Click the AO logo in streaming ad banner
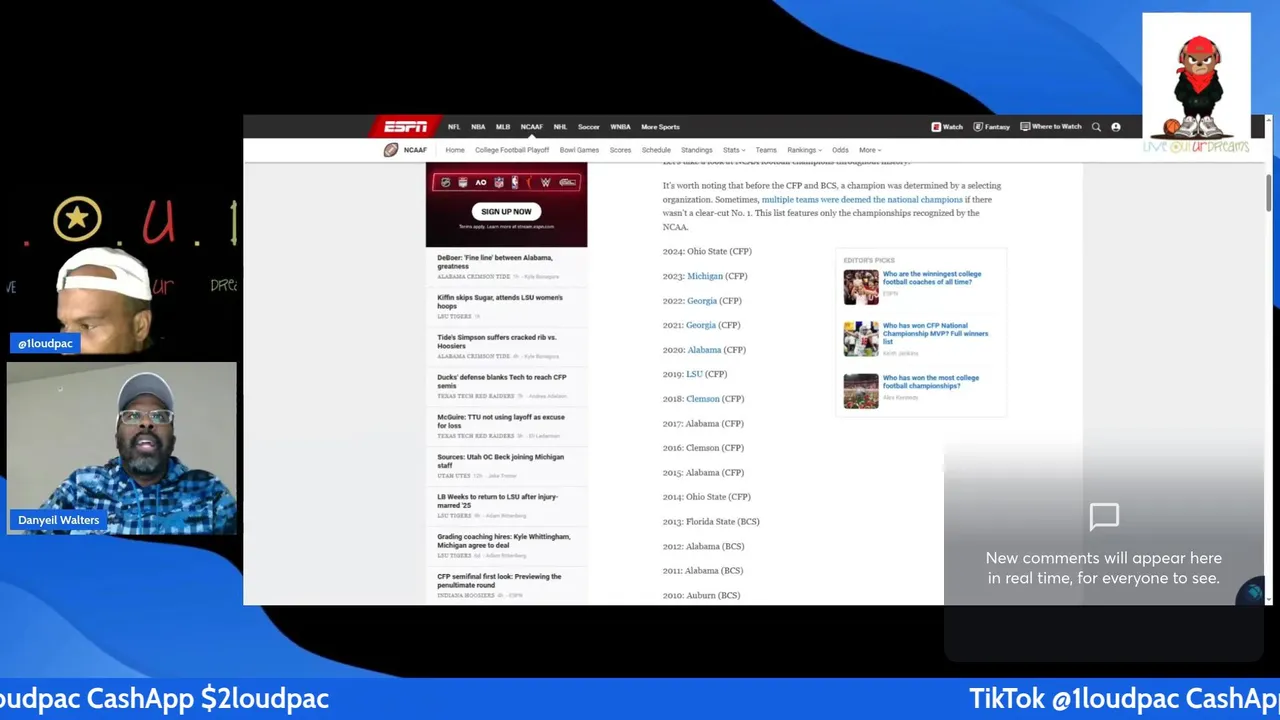 (x=481, y=182)
